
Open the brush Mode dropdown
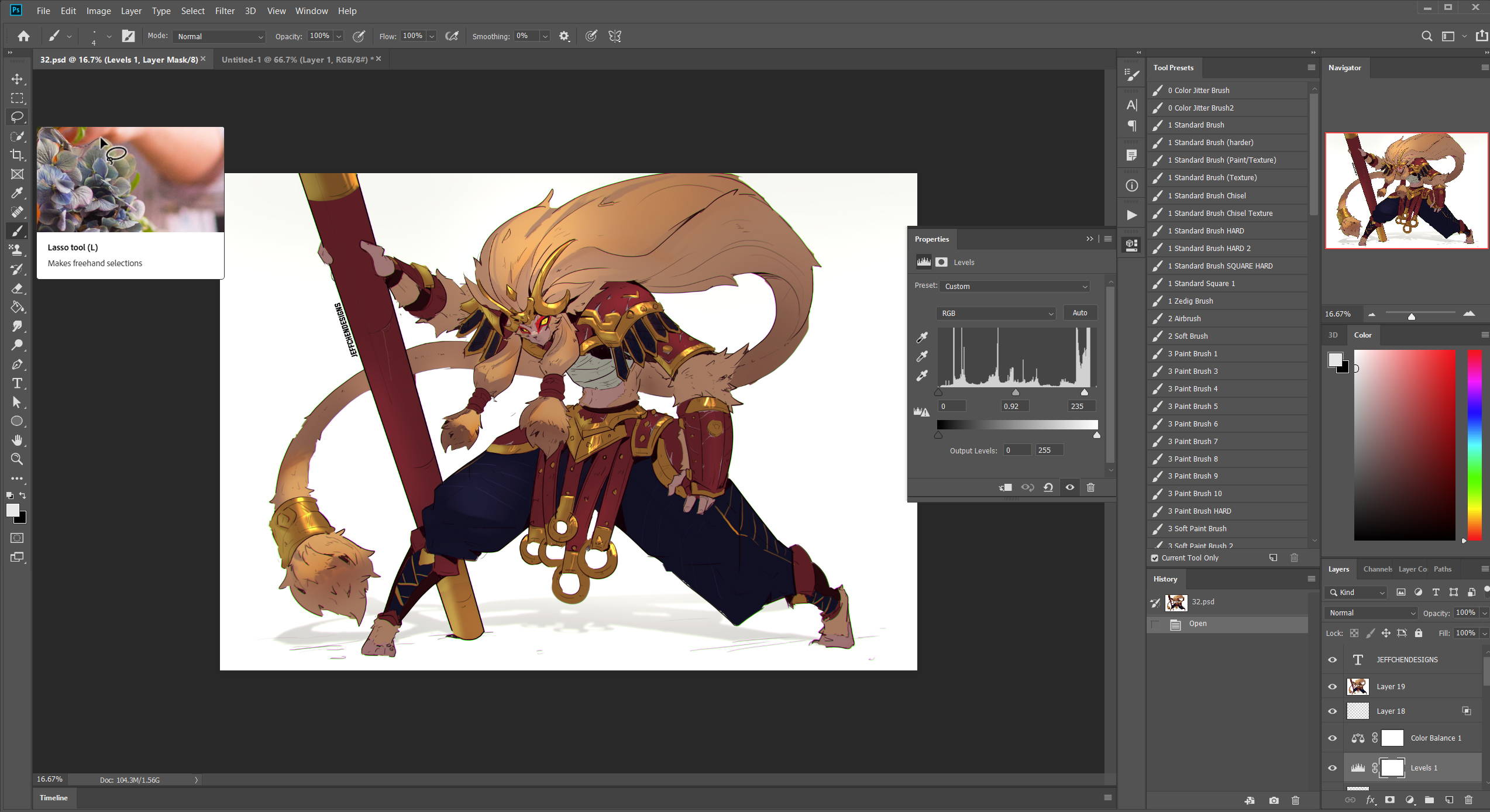tap(219, 36)
